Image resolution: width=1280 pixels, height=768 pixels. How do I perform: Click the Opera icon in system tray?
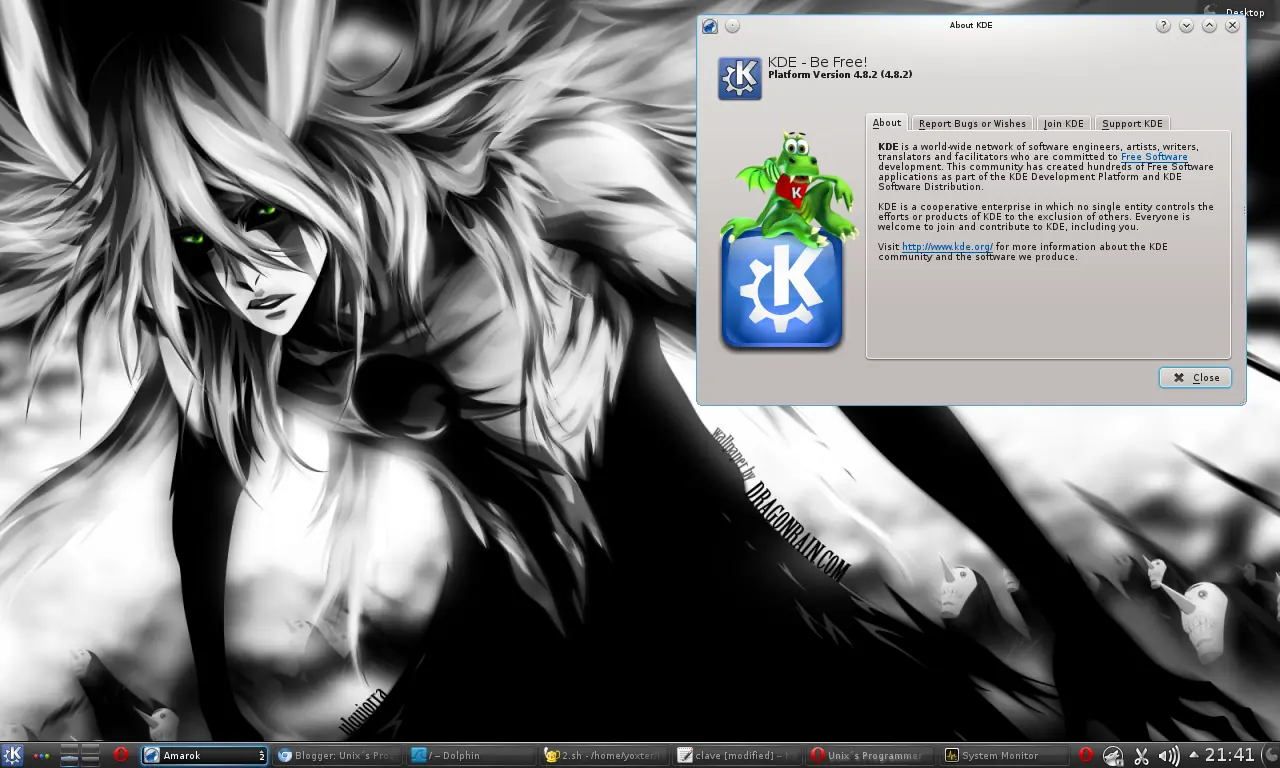1085,755
